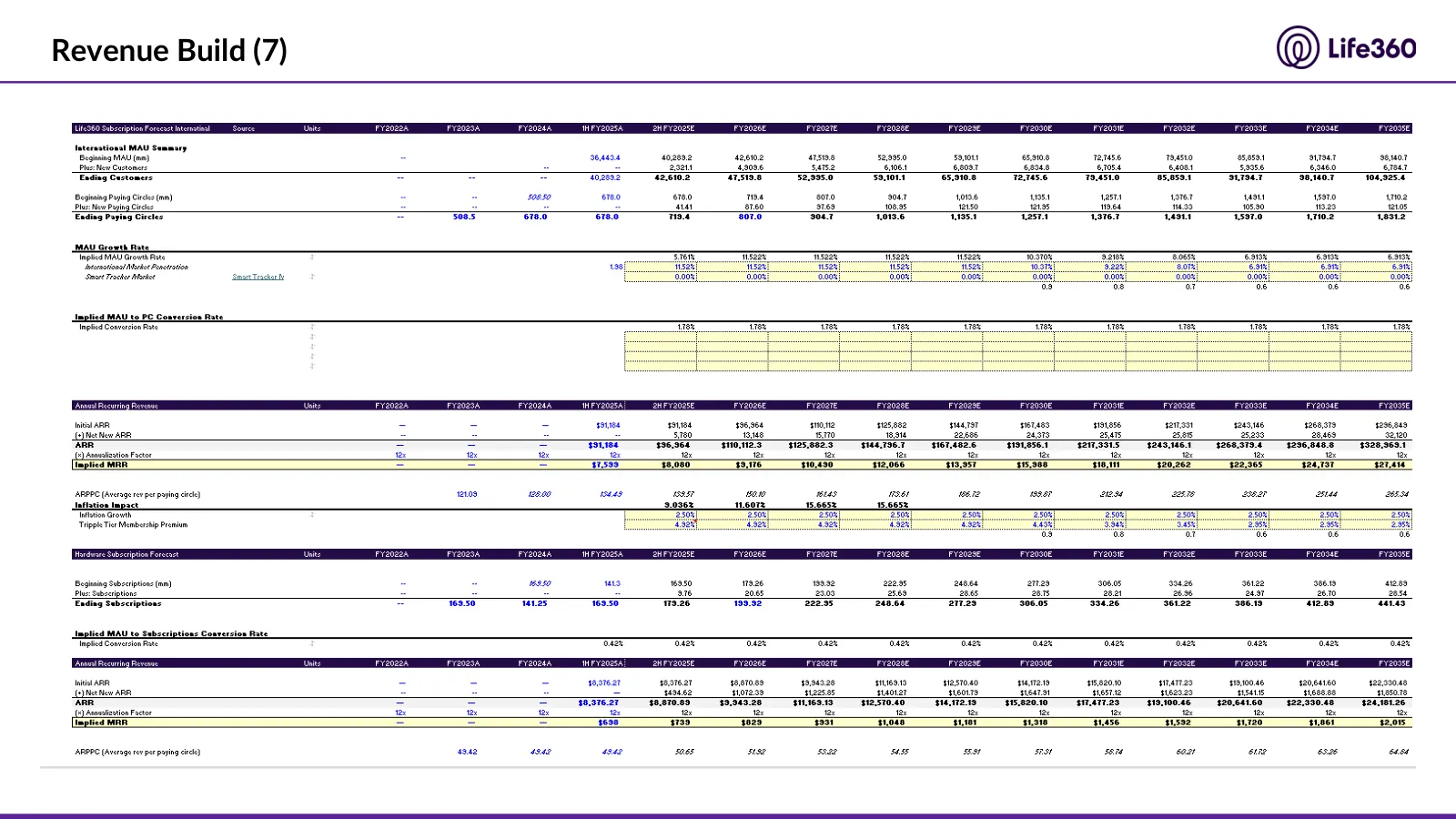Click the "Beginning Subscriptions (mm)" row label

[123, 584]
